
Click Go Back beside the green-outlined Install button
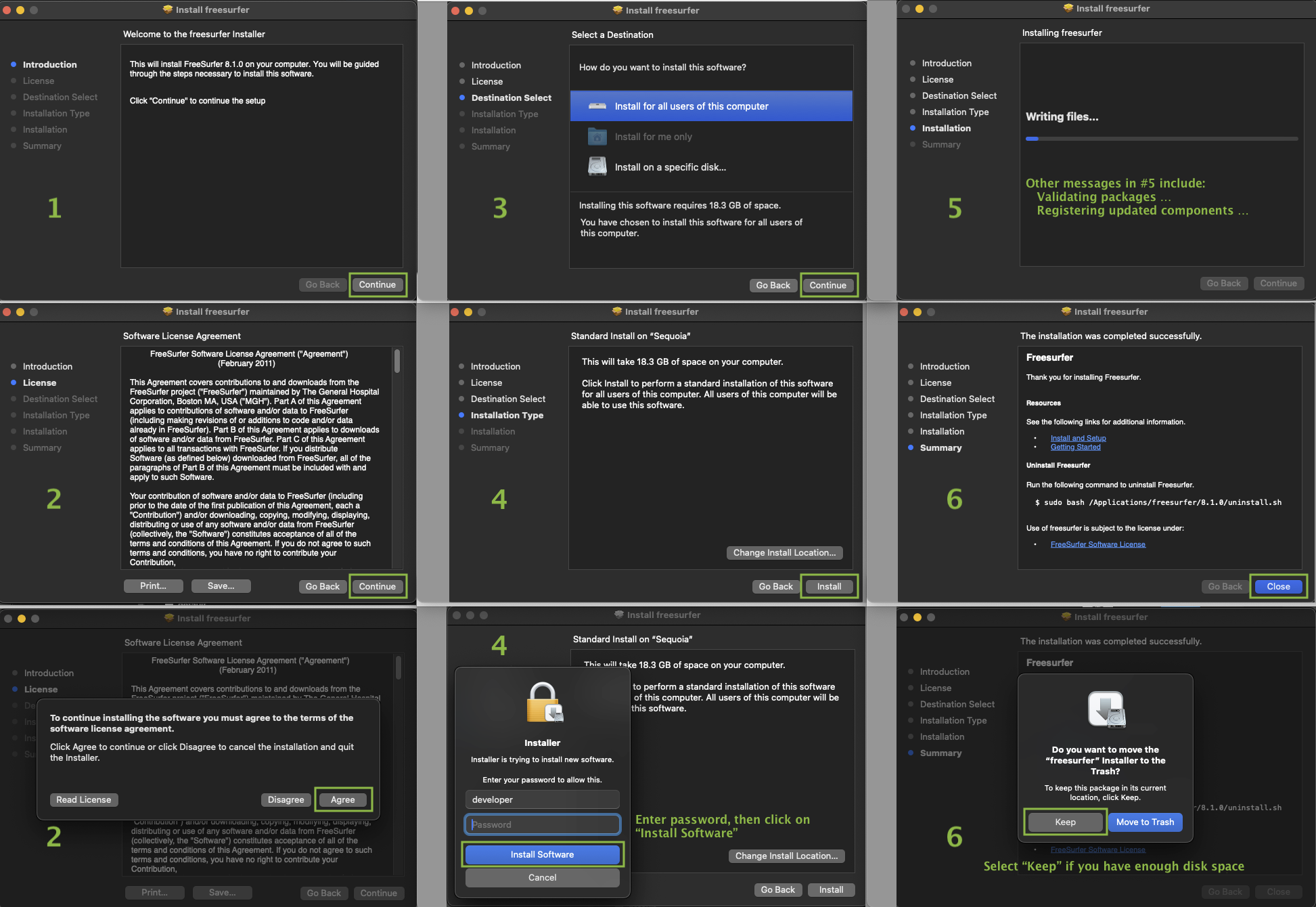coord(775,587)
